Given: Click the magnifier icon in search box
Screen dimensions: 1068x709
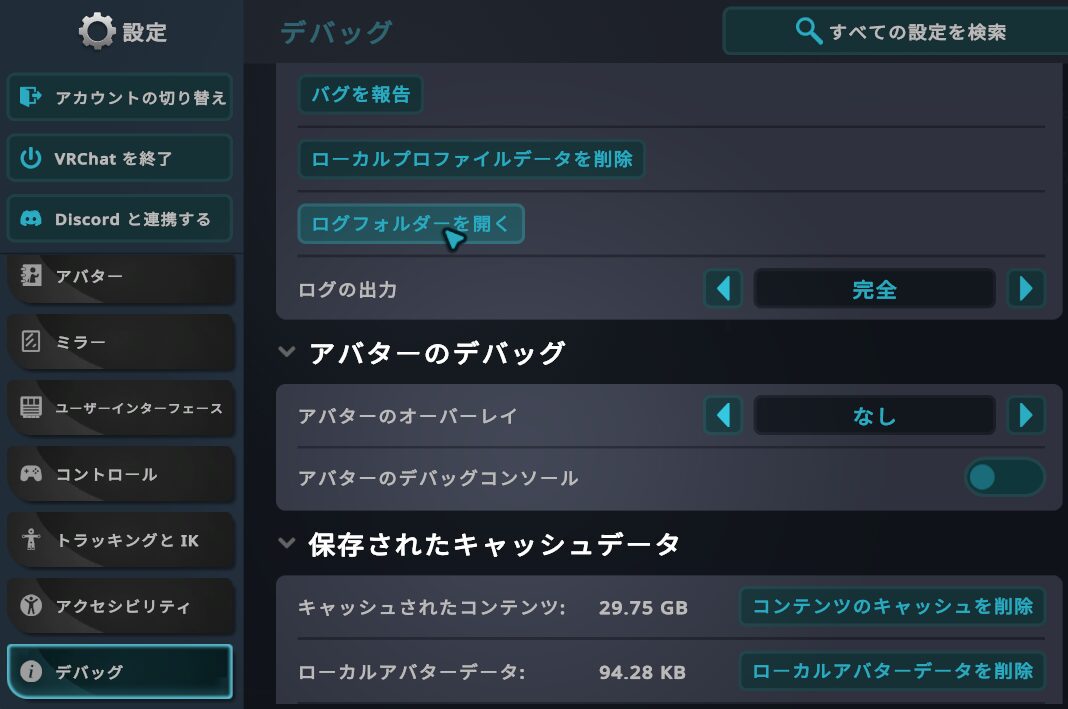Looking at the screenshot, I should 808,31.
